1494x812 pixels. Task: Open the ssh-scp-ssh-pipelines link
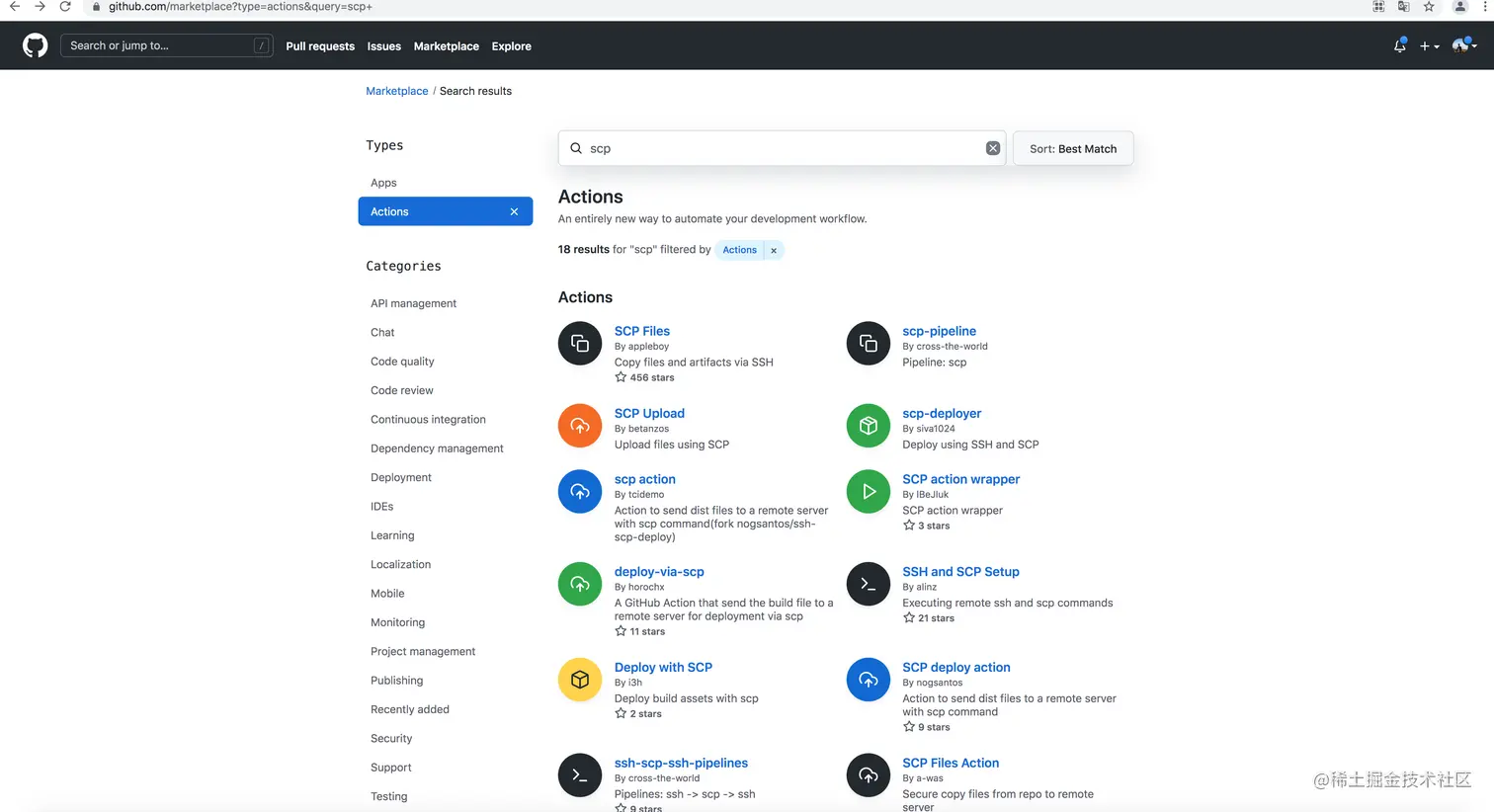pos(681,763)
